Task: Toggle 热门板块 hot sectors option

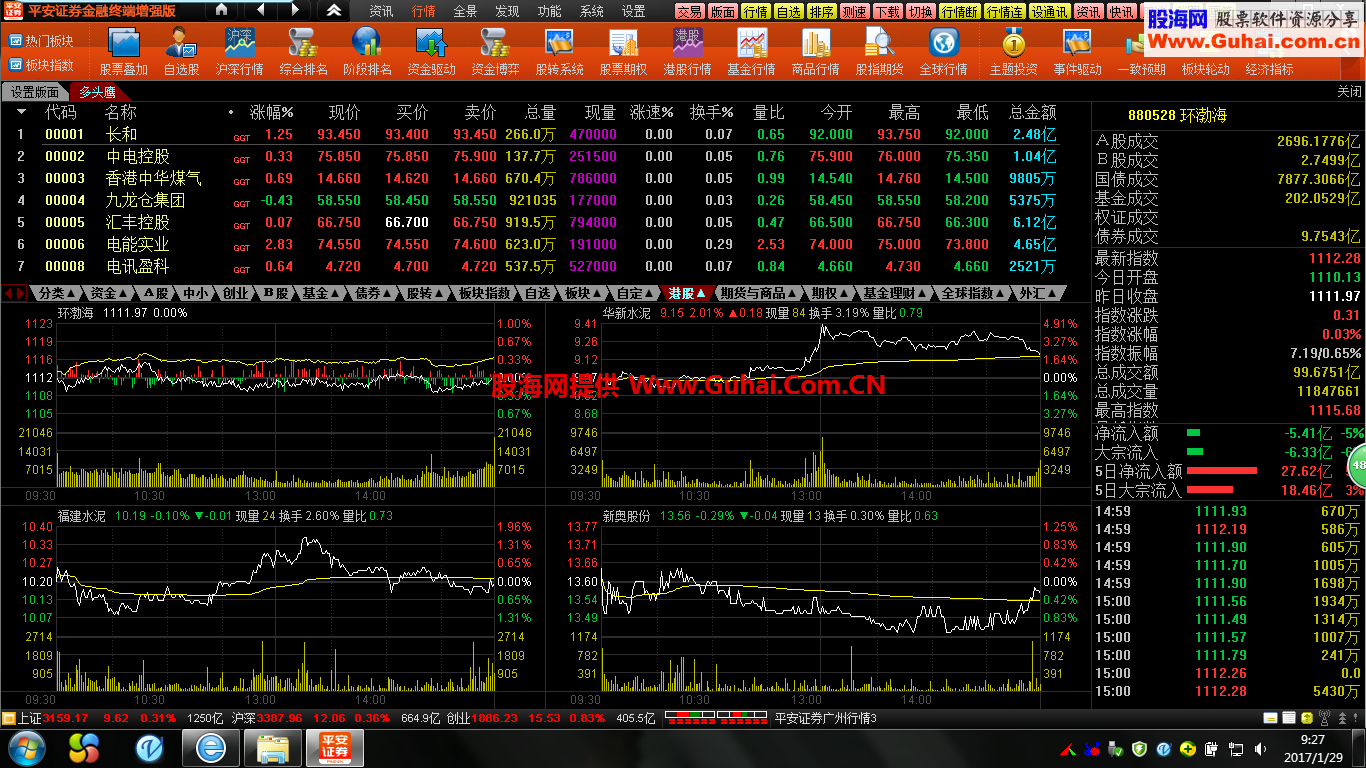Action: coord(41,41)
